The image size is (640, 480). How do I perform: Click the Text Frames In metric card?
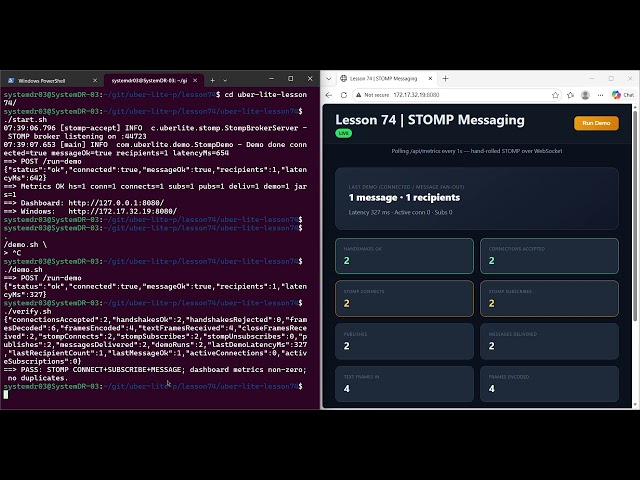tap(404, 384)
